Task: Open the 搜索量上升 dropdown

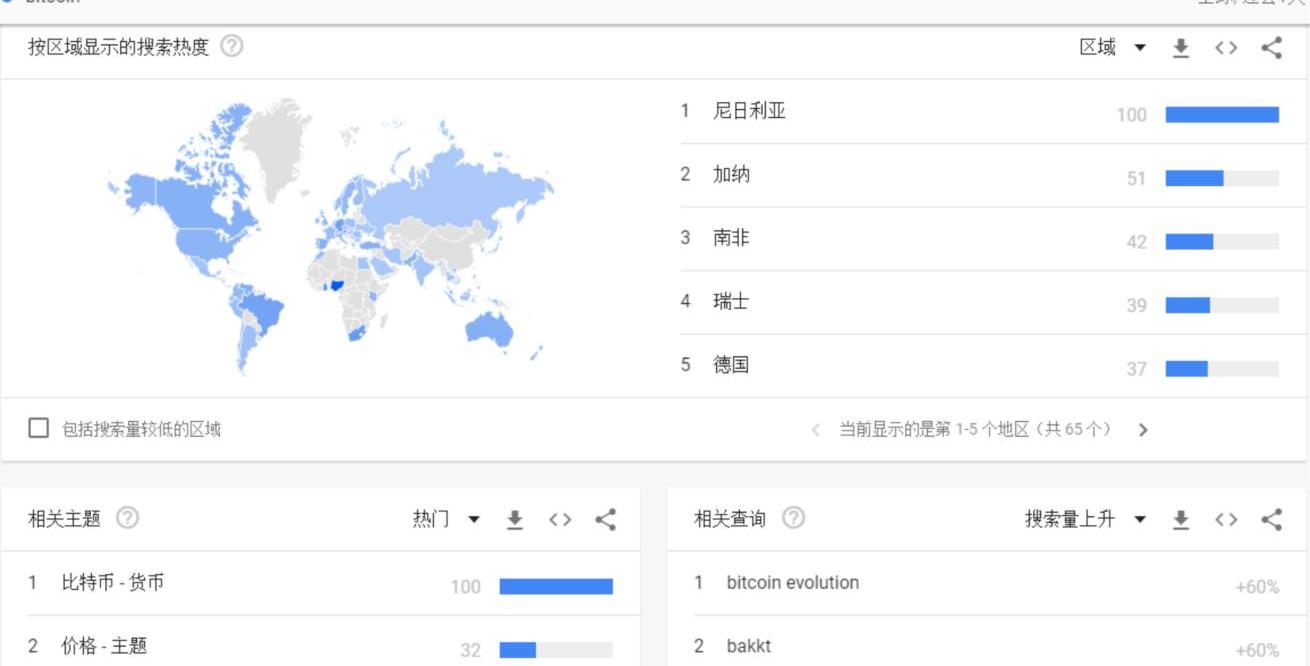Action: [x=1084, y=519]
